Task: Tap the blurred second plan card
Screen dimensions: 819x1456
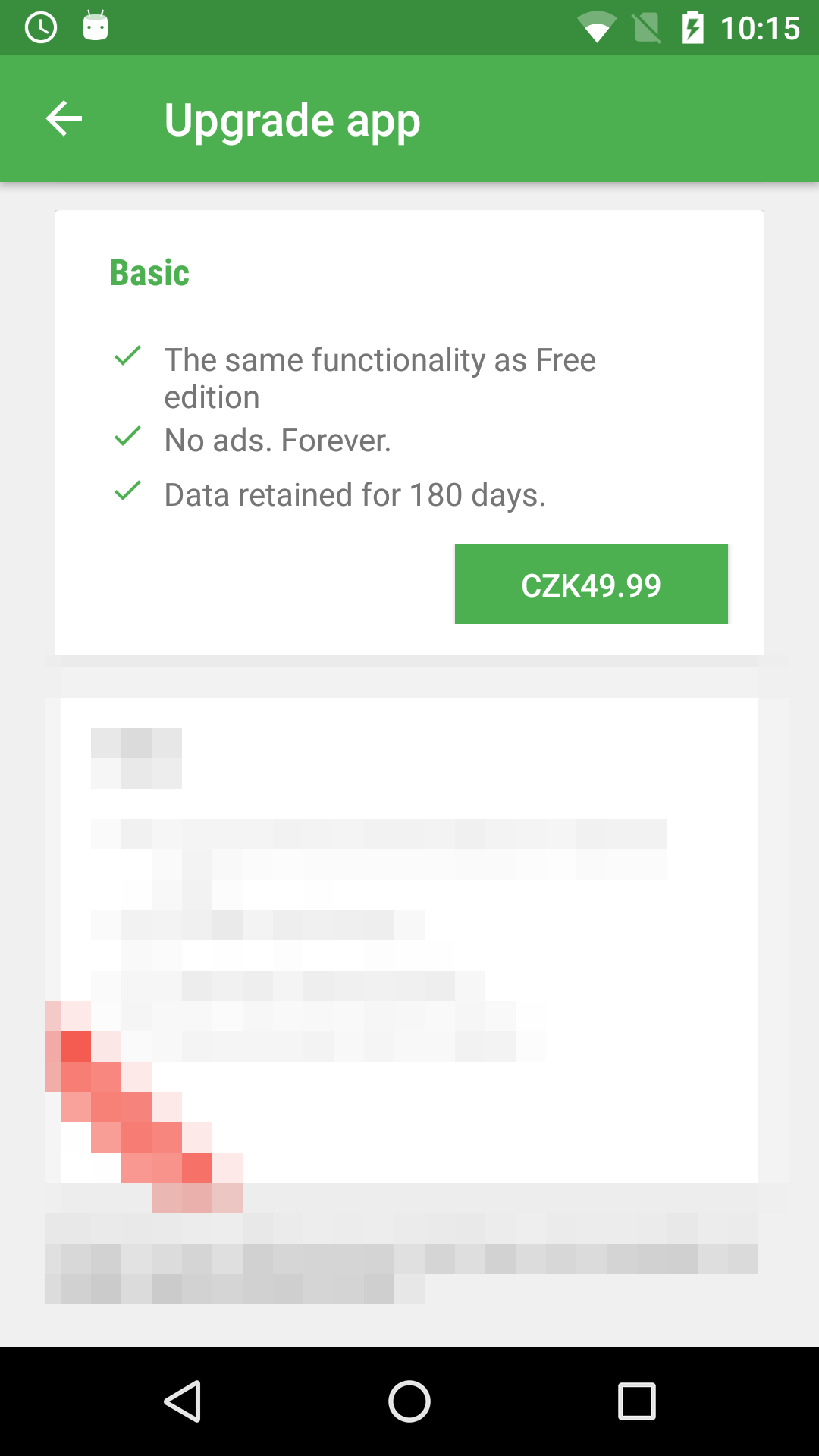Action: (409, 940)
